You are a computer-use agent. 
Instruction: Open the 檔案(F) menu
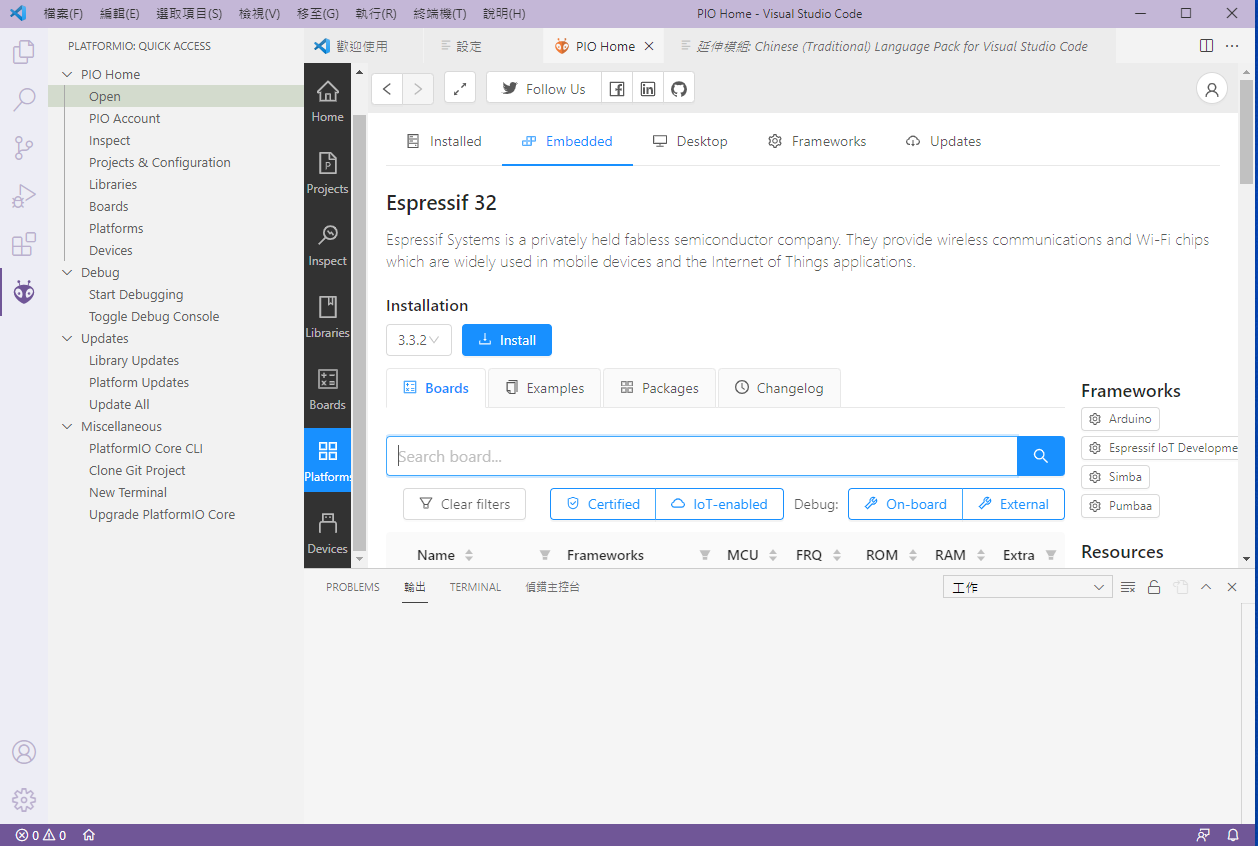coord(63,14)
